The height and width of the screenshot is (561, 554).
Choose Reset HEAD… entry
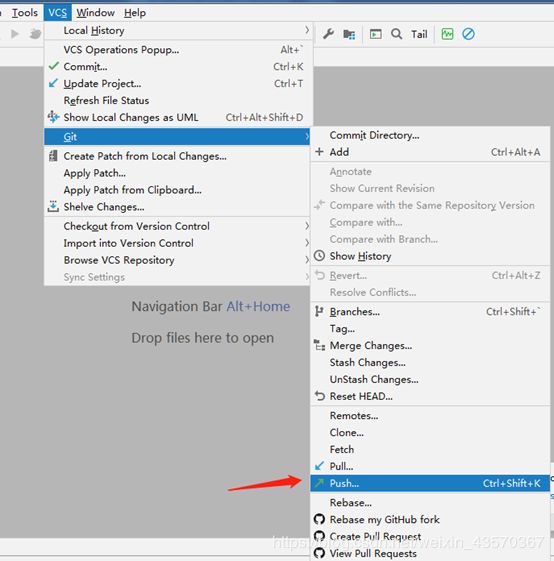point(430,396)
